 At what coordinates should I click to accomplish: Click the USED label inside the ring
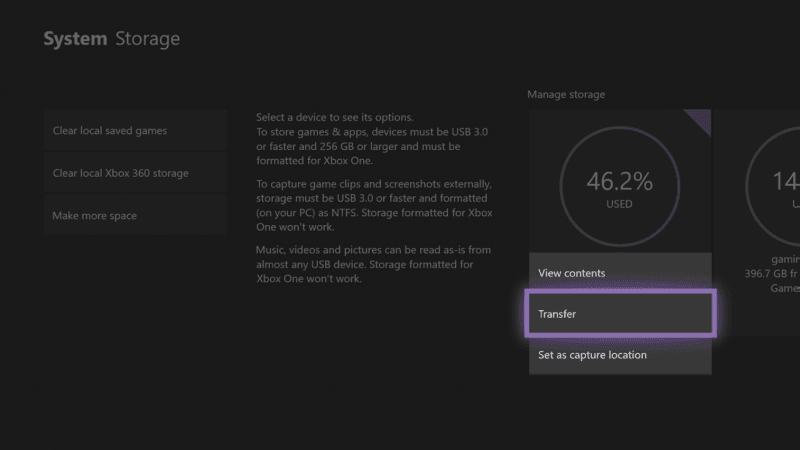tap(619, 204)
